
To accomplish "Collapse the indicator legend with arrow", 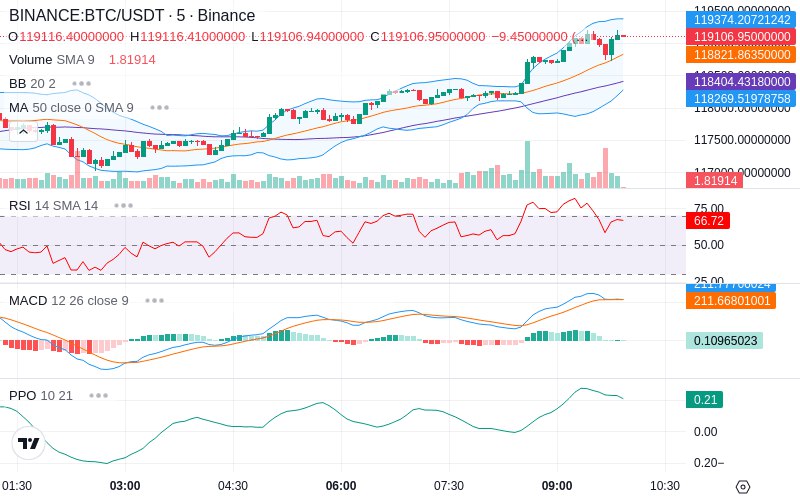I will click(23, 132).
